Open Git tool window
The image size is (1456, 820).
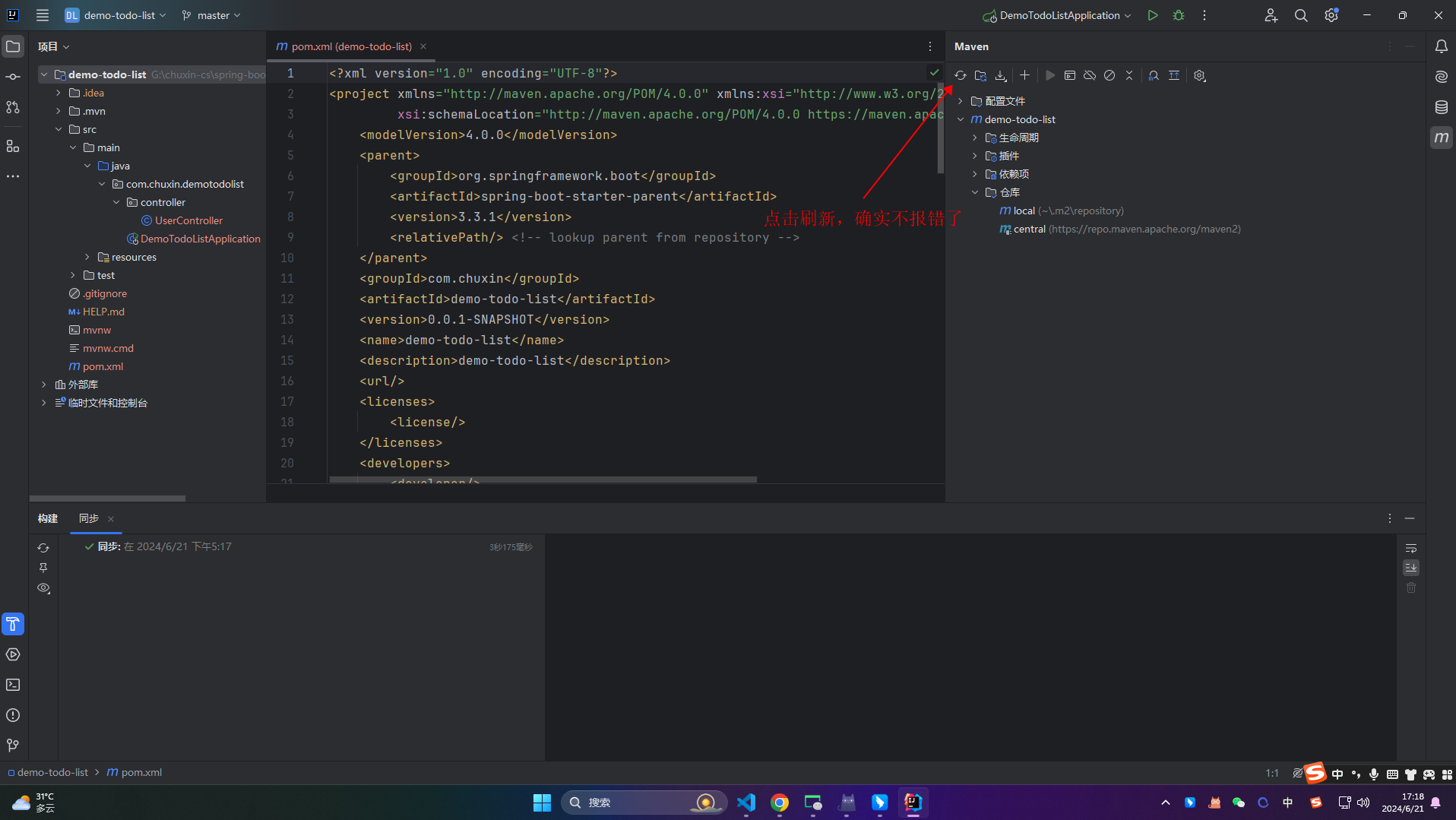[x=13, y=746]
